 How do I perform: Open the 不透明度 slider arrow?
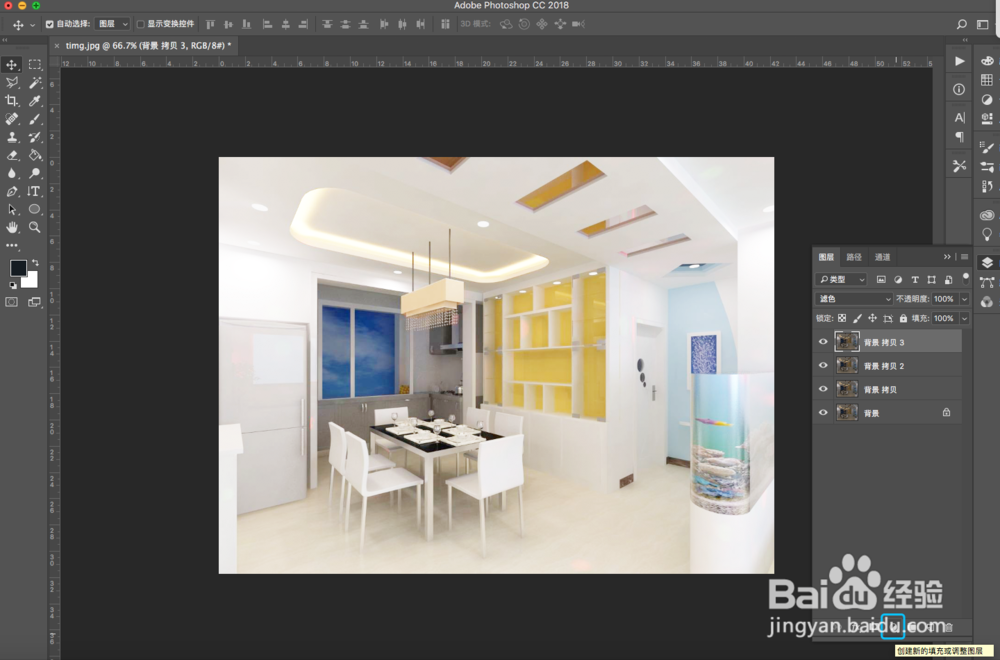click(x=964, y=298)
